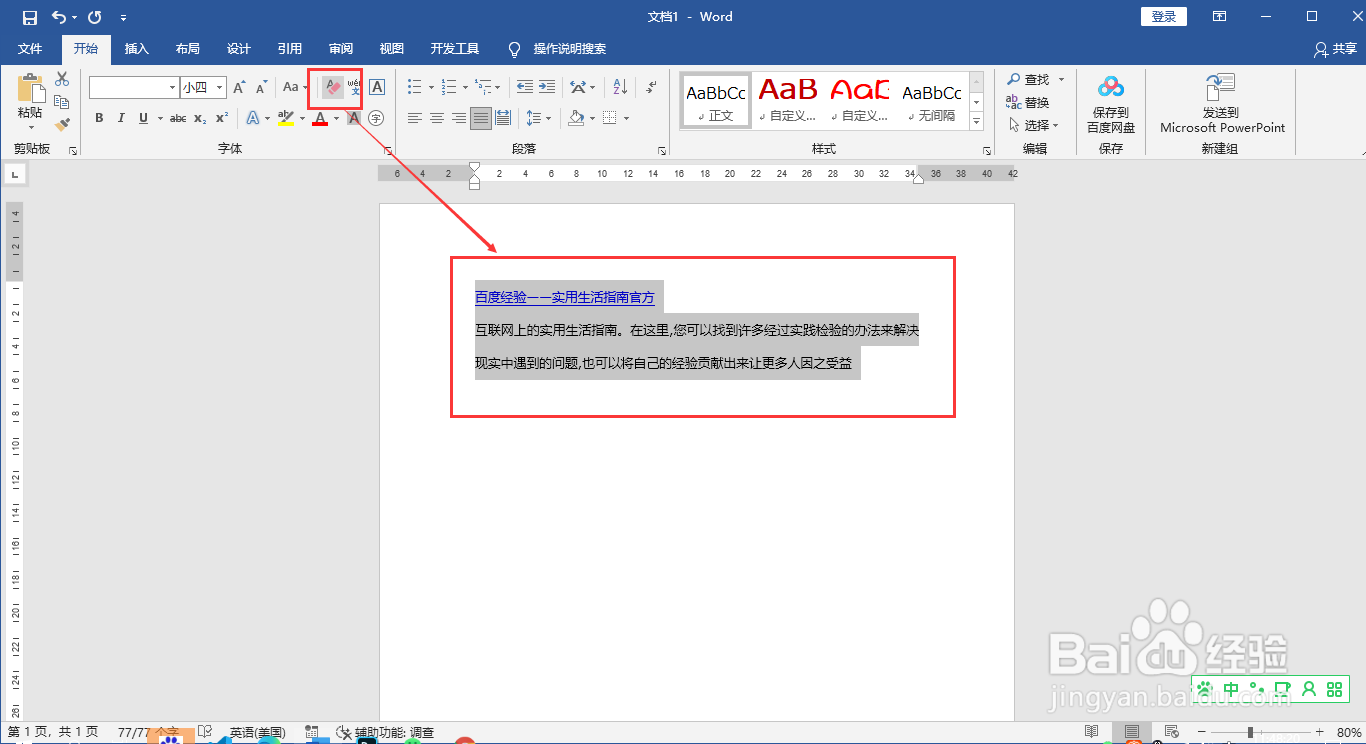Image resolution: width=1366 pixels, height=744 pixels.
Task: Clear all formatting with the eraser icon
Action: pyautogui.click(x=333, y=88)
